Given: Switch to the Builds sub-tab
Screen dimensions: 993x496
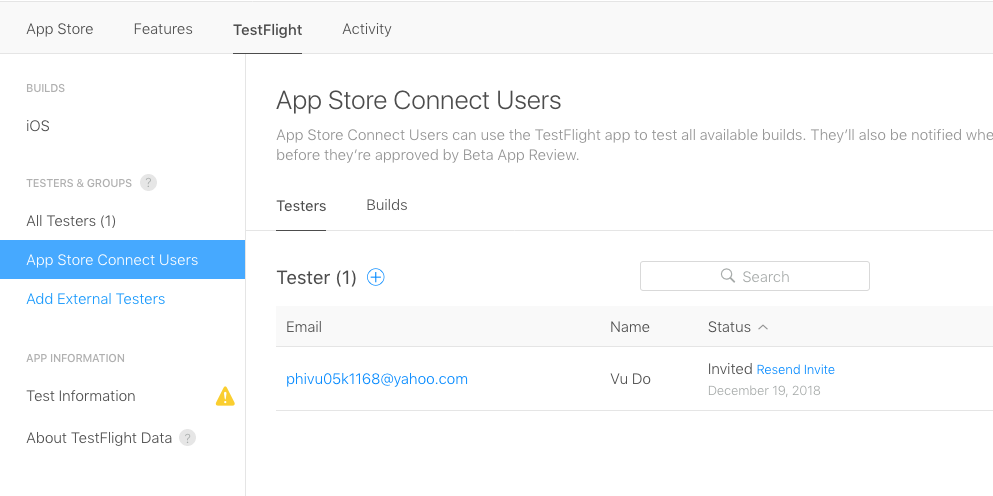Looking at the screenshot, I should click(387, 205).
